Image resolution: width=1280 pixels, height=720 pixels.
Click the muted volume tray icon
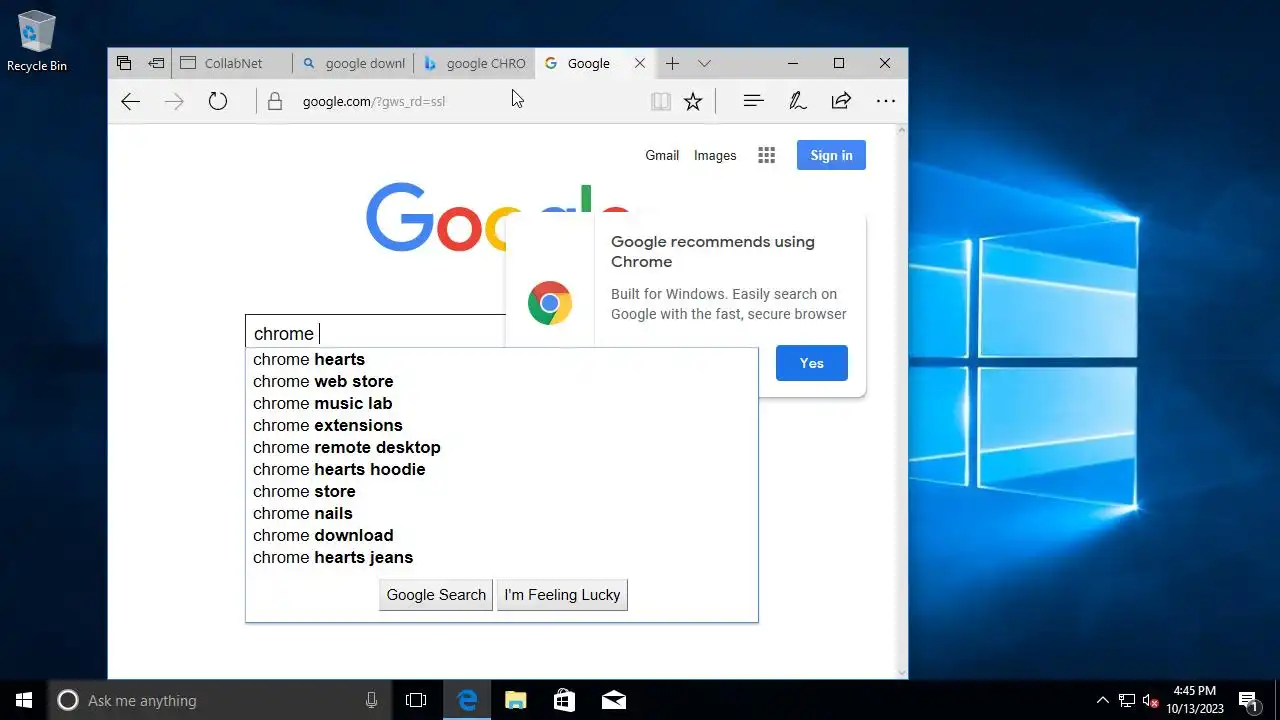pos(1151,700)
